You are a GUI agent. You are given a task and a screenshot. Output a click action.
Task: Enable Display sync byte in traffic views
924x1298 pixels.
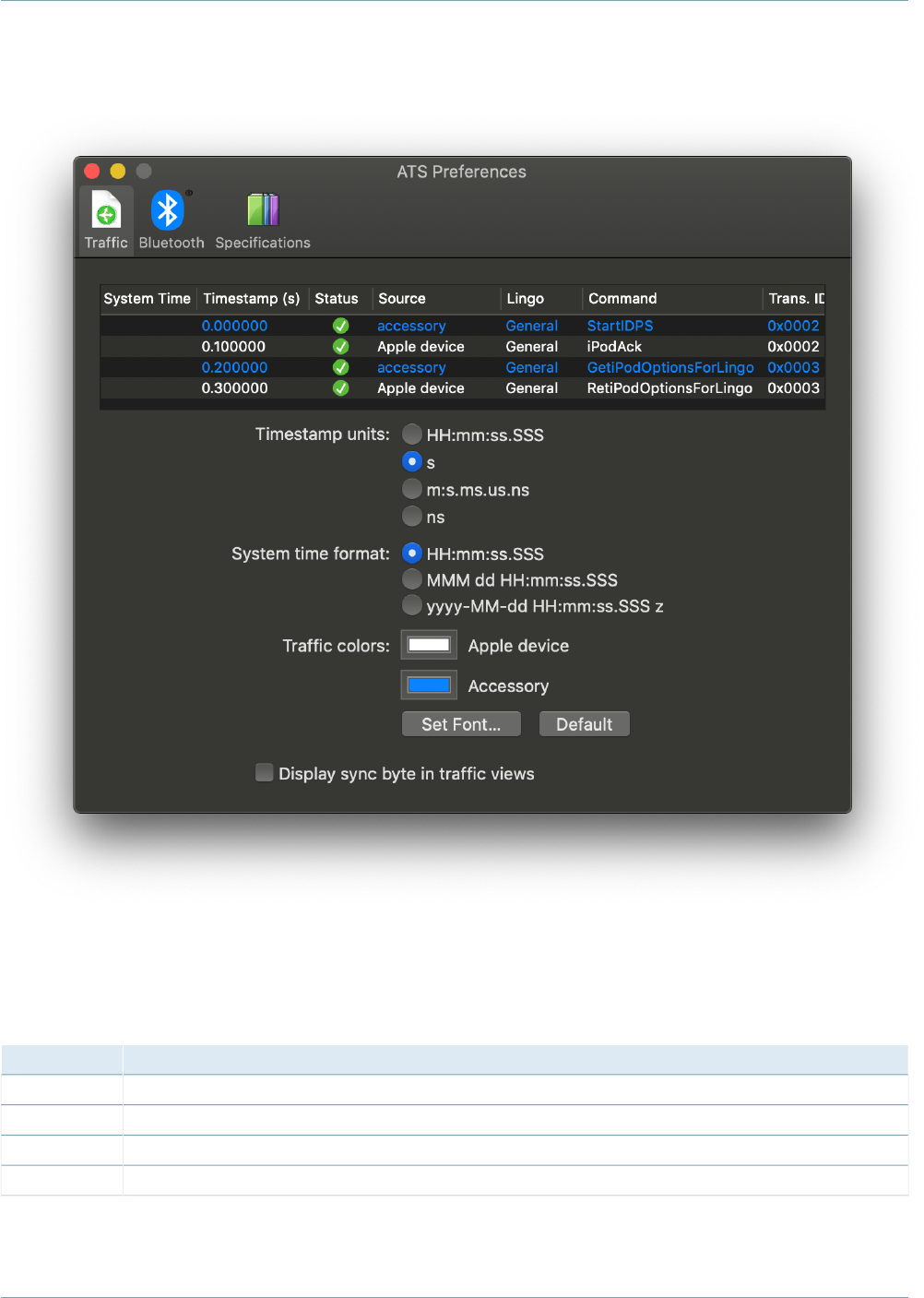click(x=265, y=773)
